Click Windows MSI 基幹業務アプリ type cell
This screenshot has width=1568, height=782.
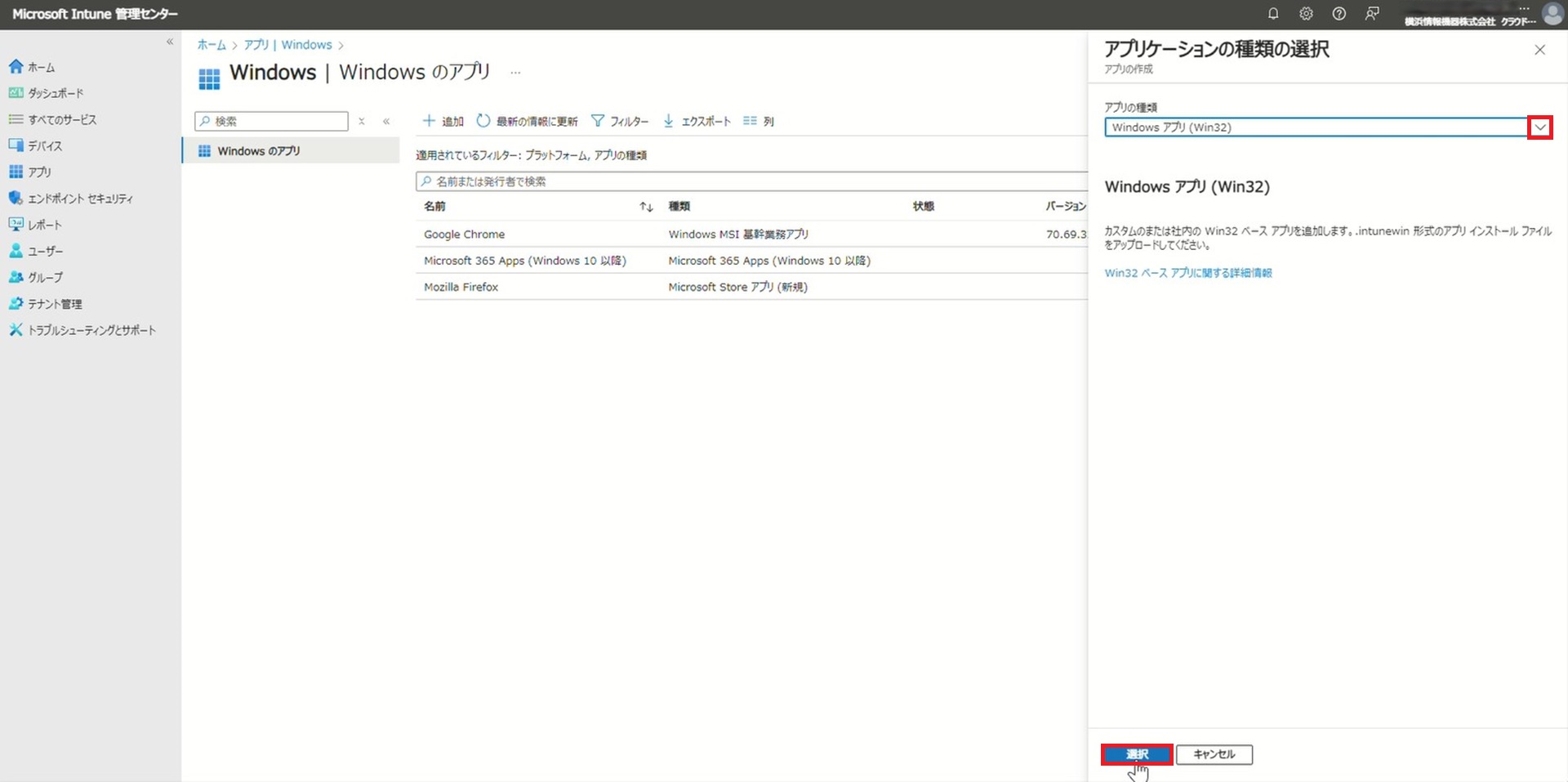[738, 235]
